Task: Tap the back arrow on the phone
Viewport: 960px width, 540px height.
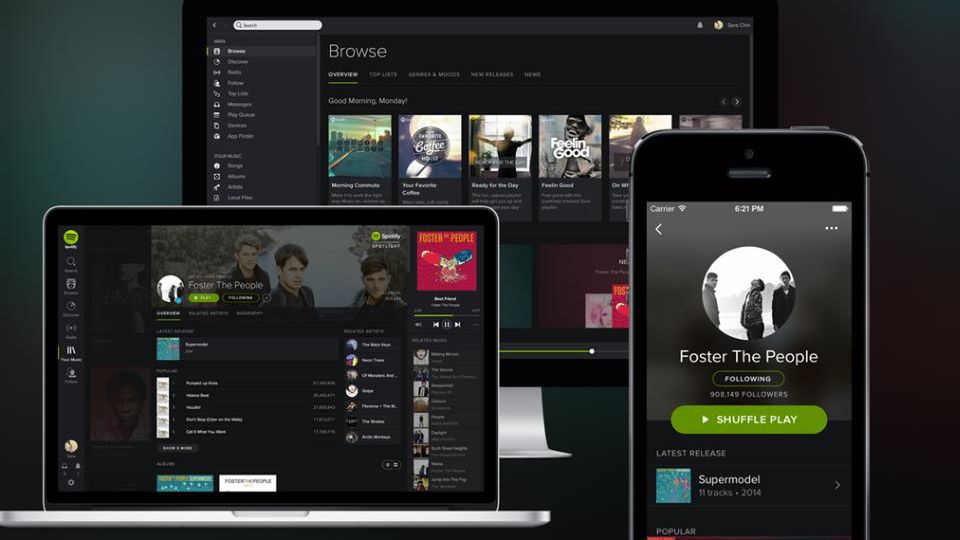Action: pos(659,230)
